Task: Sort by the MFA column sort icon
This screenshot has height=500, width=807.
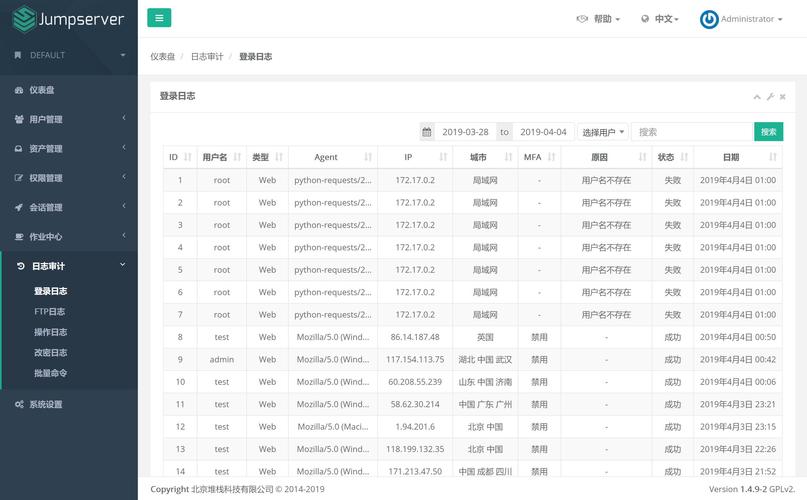Action: (x=551, y=157)
